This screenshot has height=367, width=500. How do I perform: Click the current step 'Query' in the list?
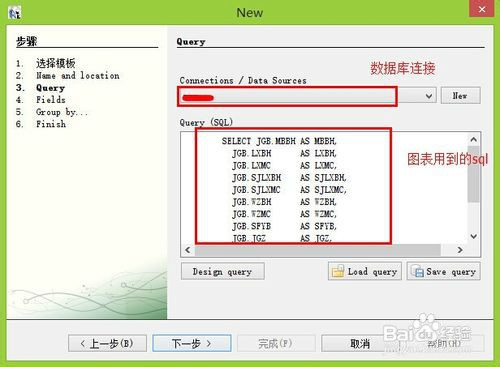coord(50,88)
